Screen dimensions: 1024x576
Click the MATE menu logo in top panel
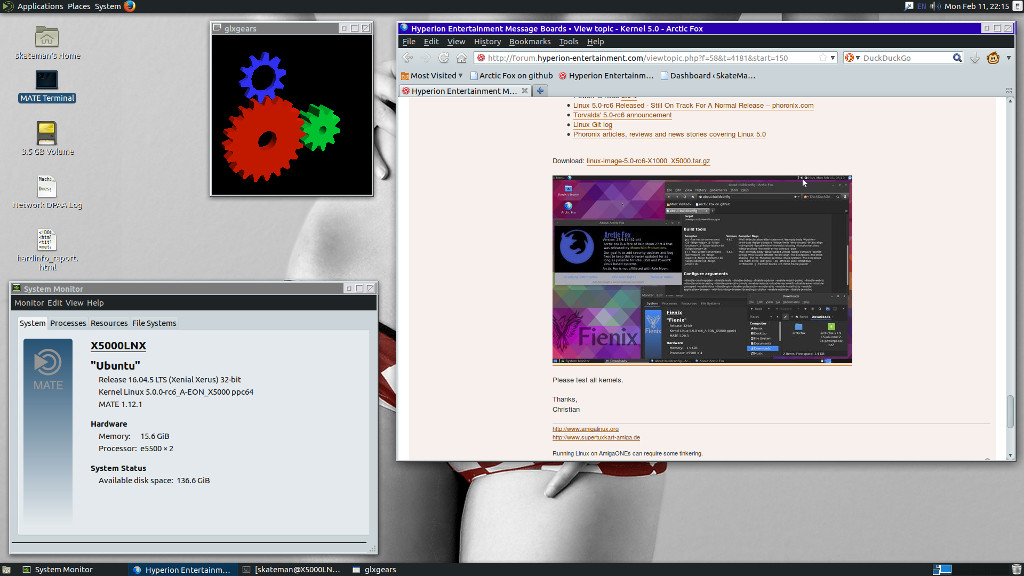pos(7,6)
